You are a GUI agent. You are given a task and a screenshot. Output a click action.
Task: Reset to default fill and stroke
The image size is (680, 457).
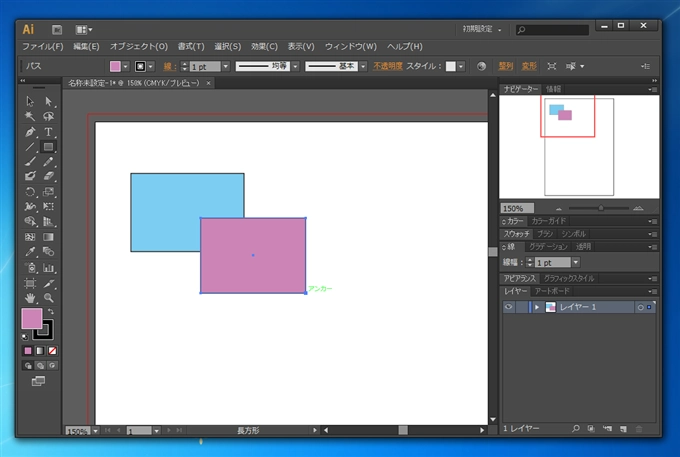[25, 337]
